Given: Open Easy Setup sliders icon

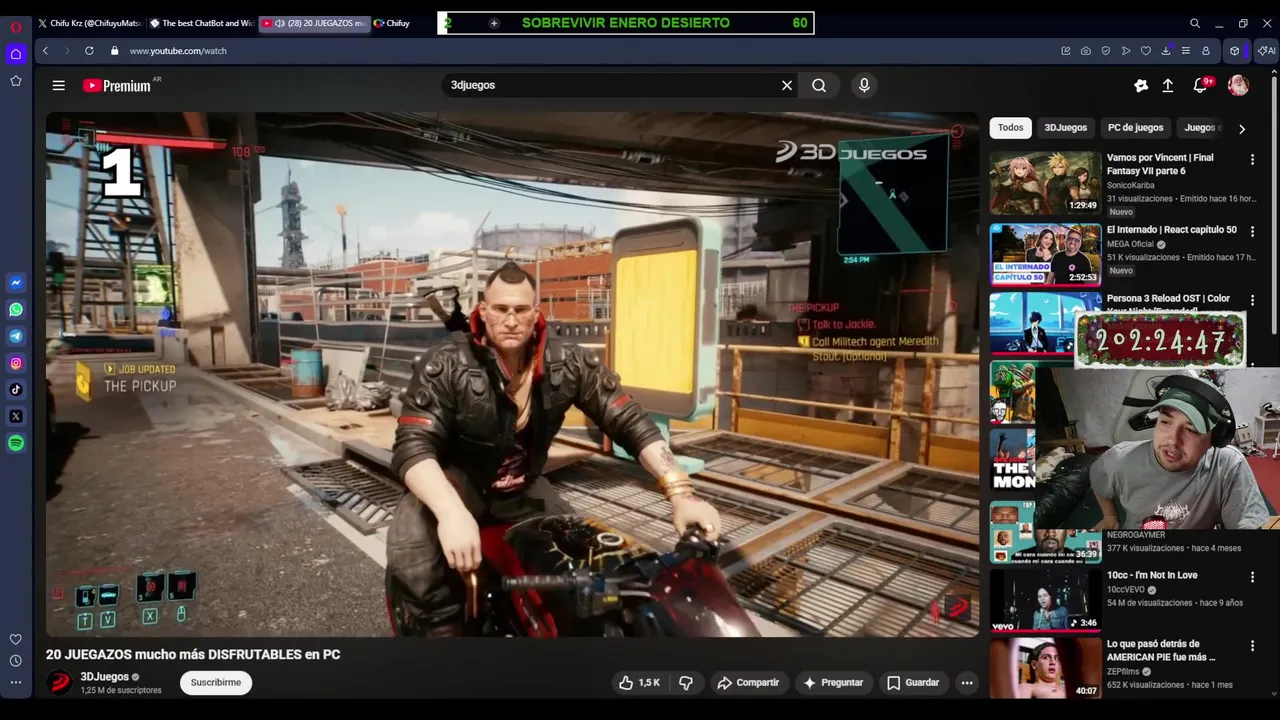Looking at the screenshot, I should [1186, 50].
